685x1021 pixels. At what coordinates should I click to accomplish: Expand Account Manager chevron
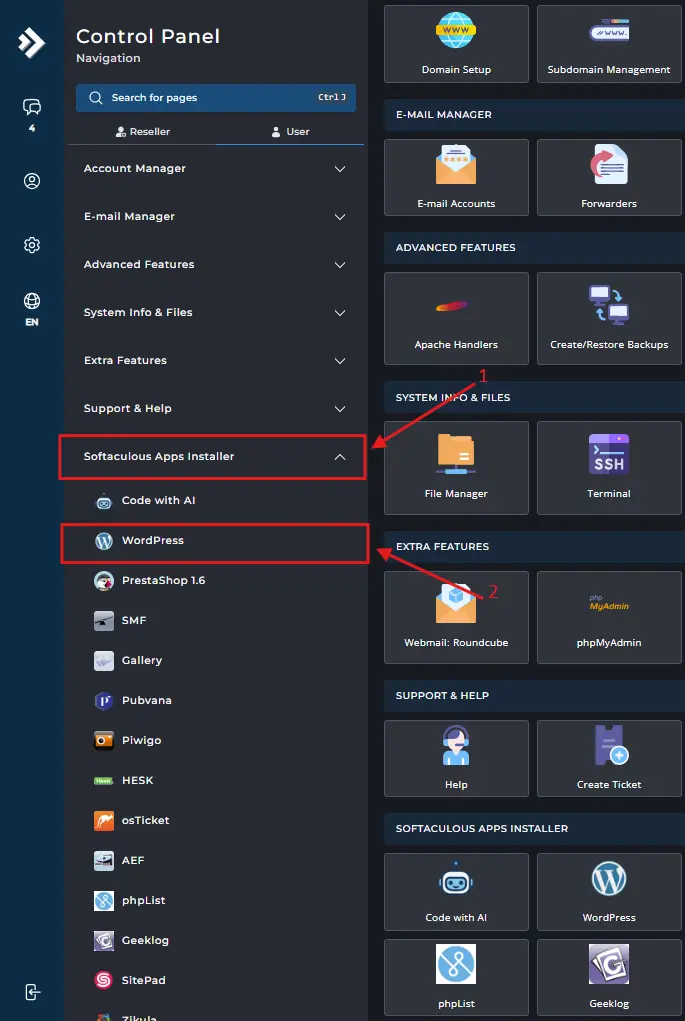click(x=340, y=169)
